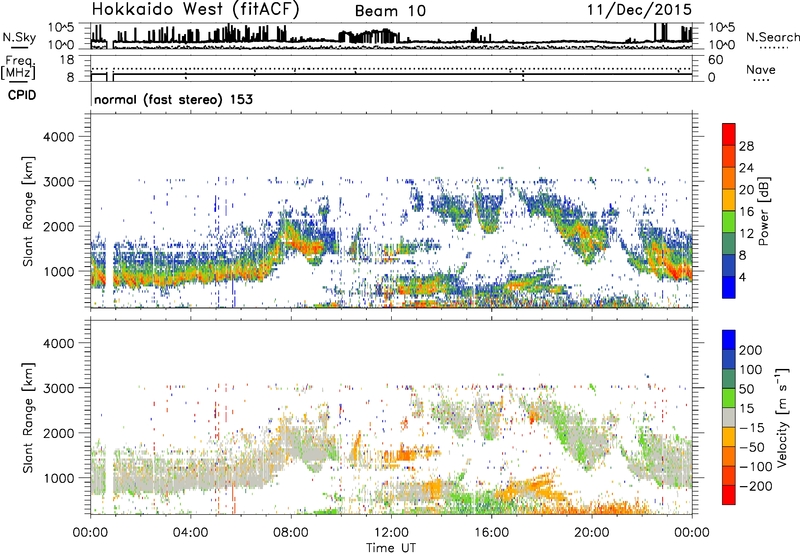Click the '2000' tick in the velocity panel

click(x=59, y=433)
